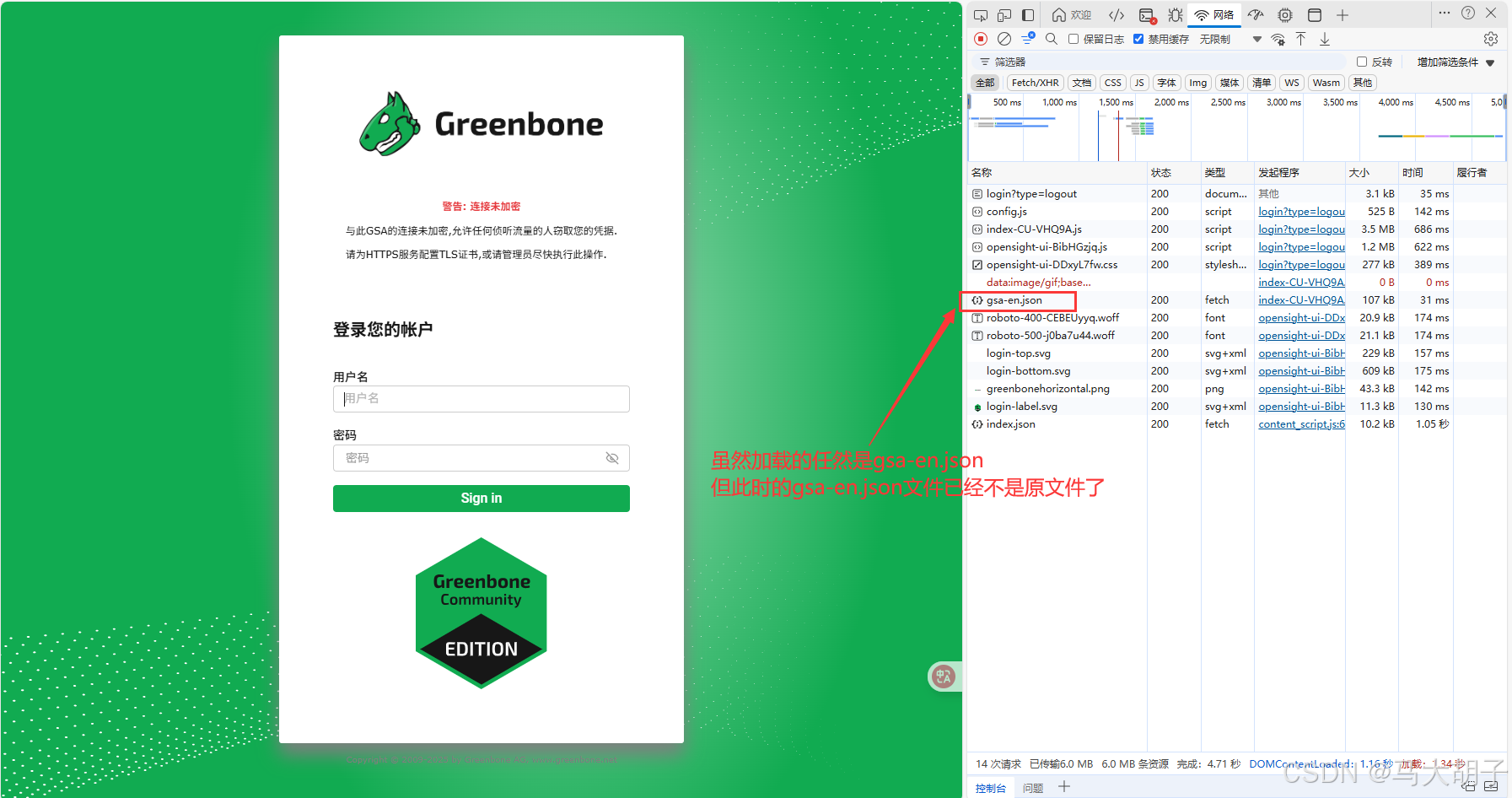Select the login?type=logout request row

click(1236, 194)
